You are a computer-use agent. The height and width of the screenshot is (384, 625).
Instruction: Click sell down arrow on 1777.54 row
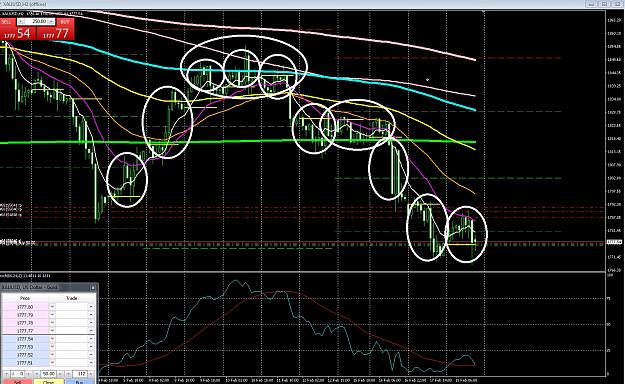pos(52,339)
